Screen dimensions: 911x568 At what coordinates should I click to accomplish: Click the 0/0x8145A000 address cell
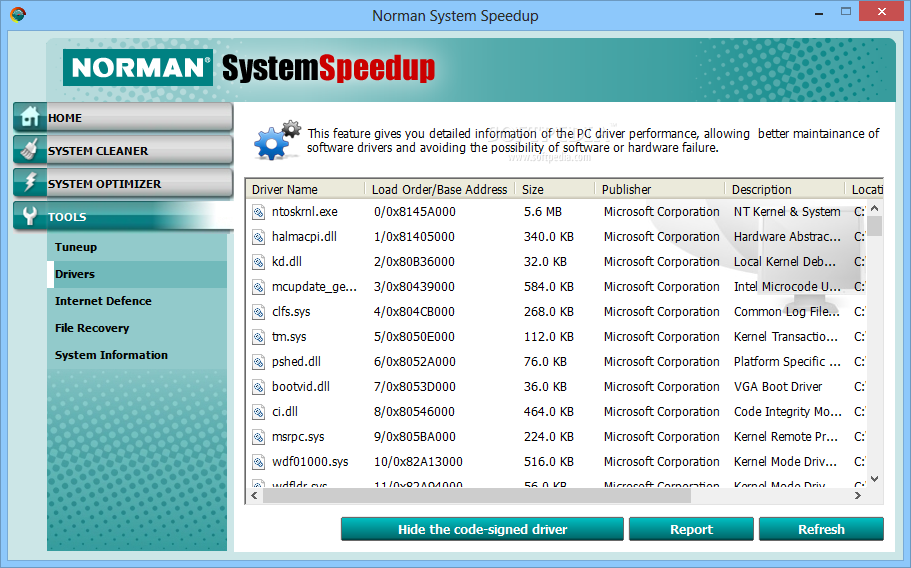click(415, 212)
